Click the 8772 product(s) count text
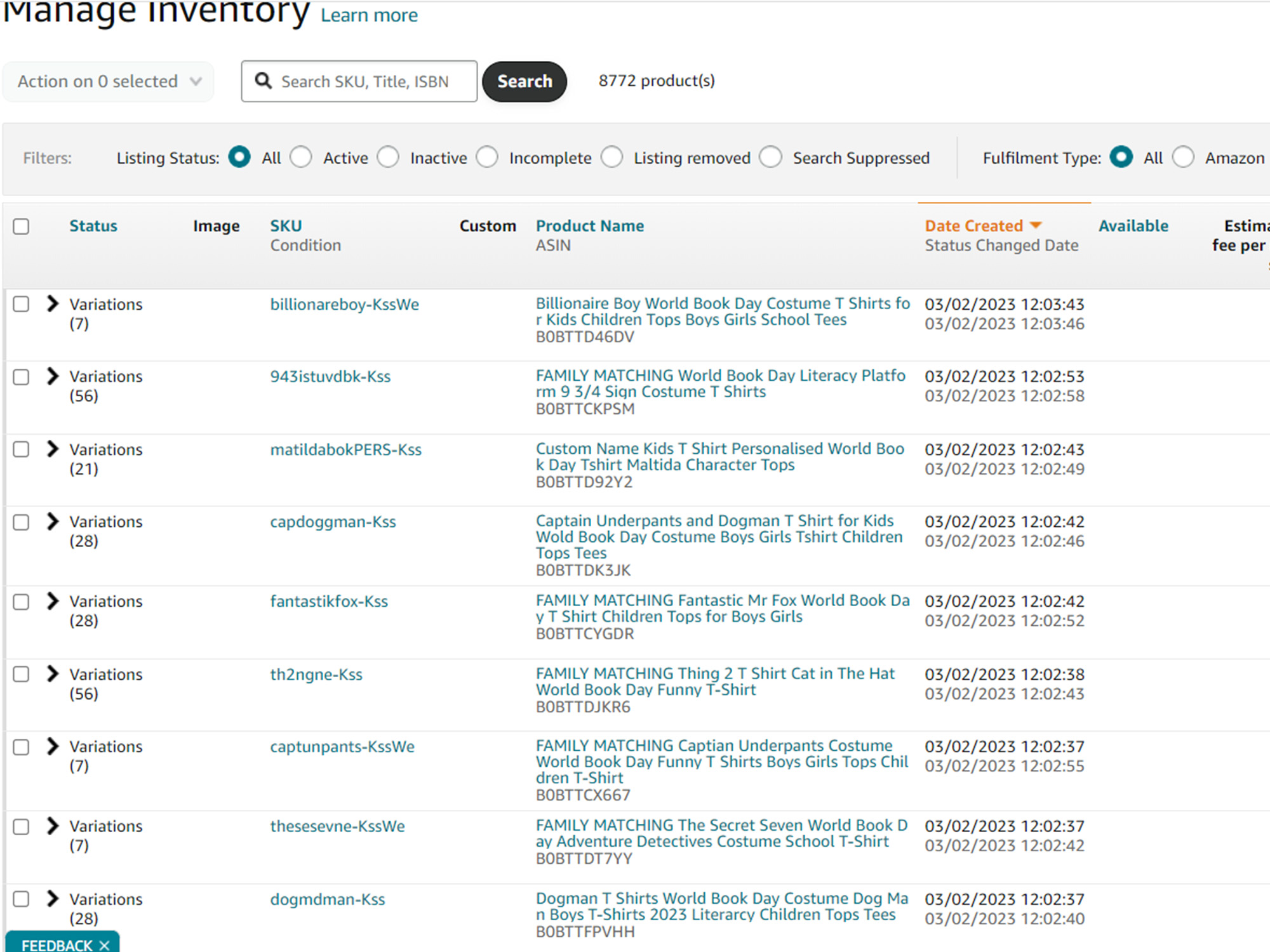 [x=657, y=81]
